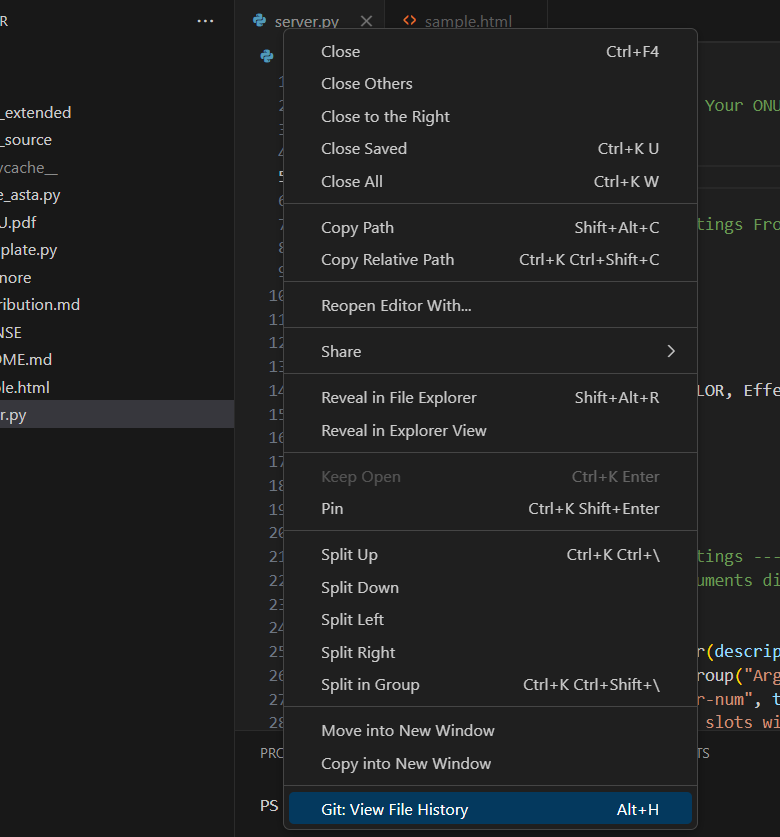This screenshot has width=780, height=837.
Task: Open the _extended folder in Explorer
Action: coord(117,113)
